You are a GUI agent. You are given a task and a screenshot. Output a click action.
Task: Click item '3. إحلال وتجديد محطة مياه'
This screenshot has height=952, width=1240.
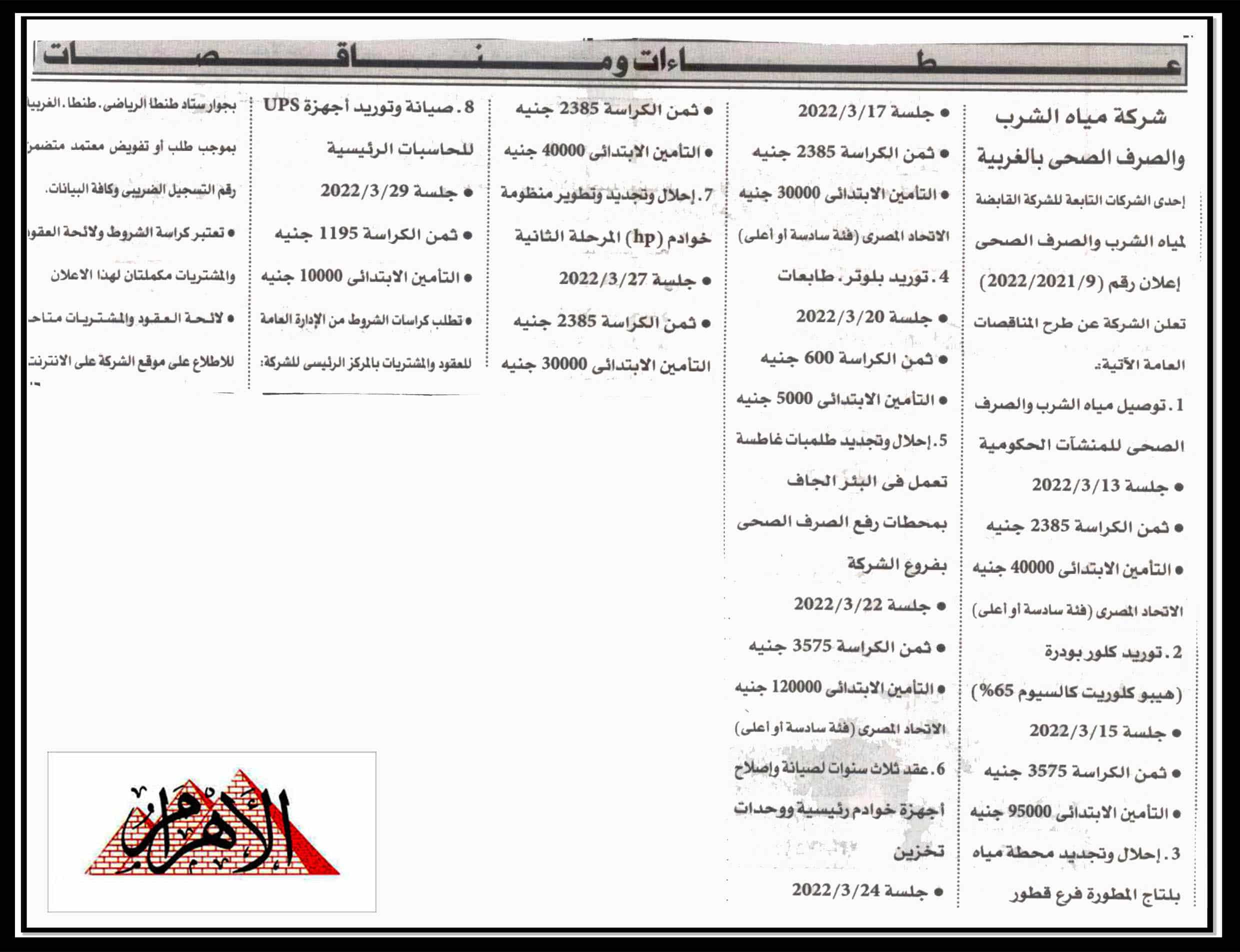tap(1076, 854)
